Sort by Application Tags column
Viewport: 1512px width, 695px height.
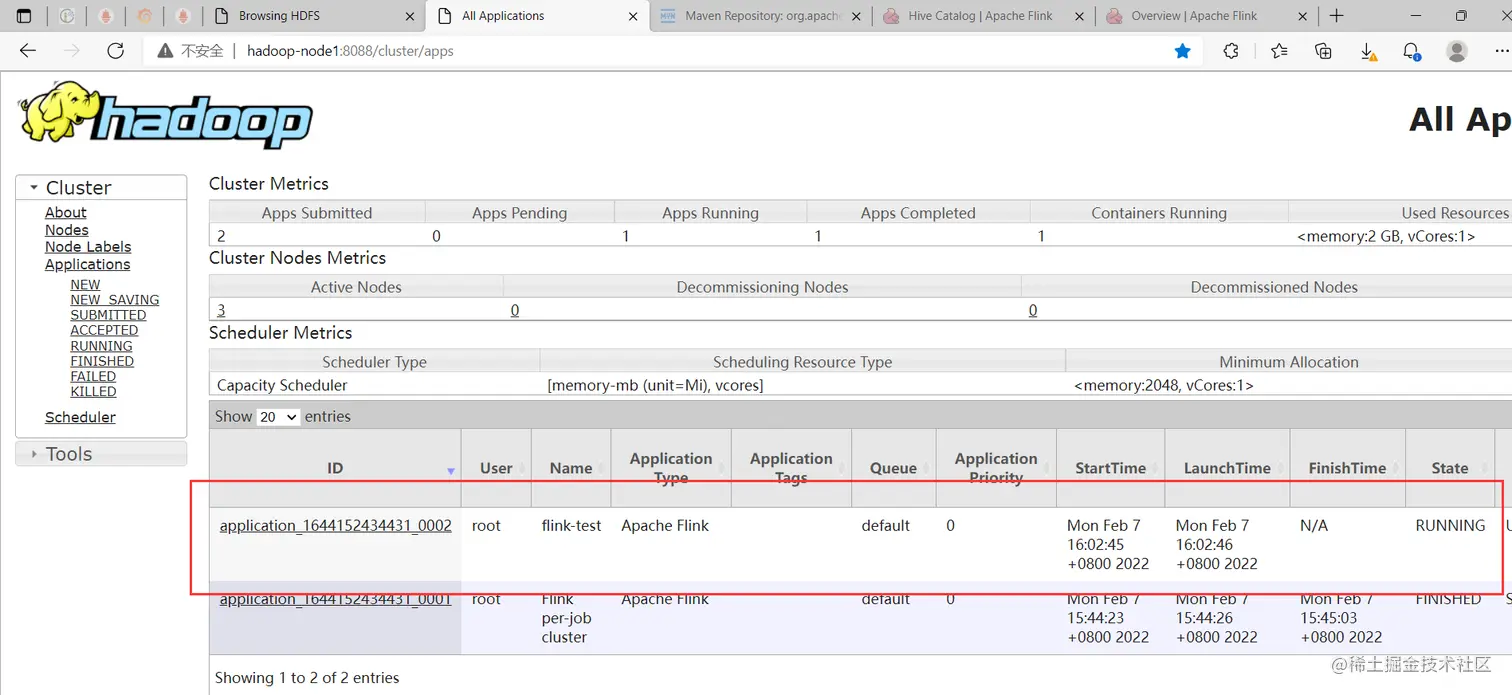[791, 468]
